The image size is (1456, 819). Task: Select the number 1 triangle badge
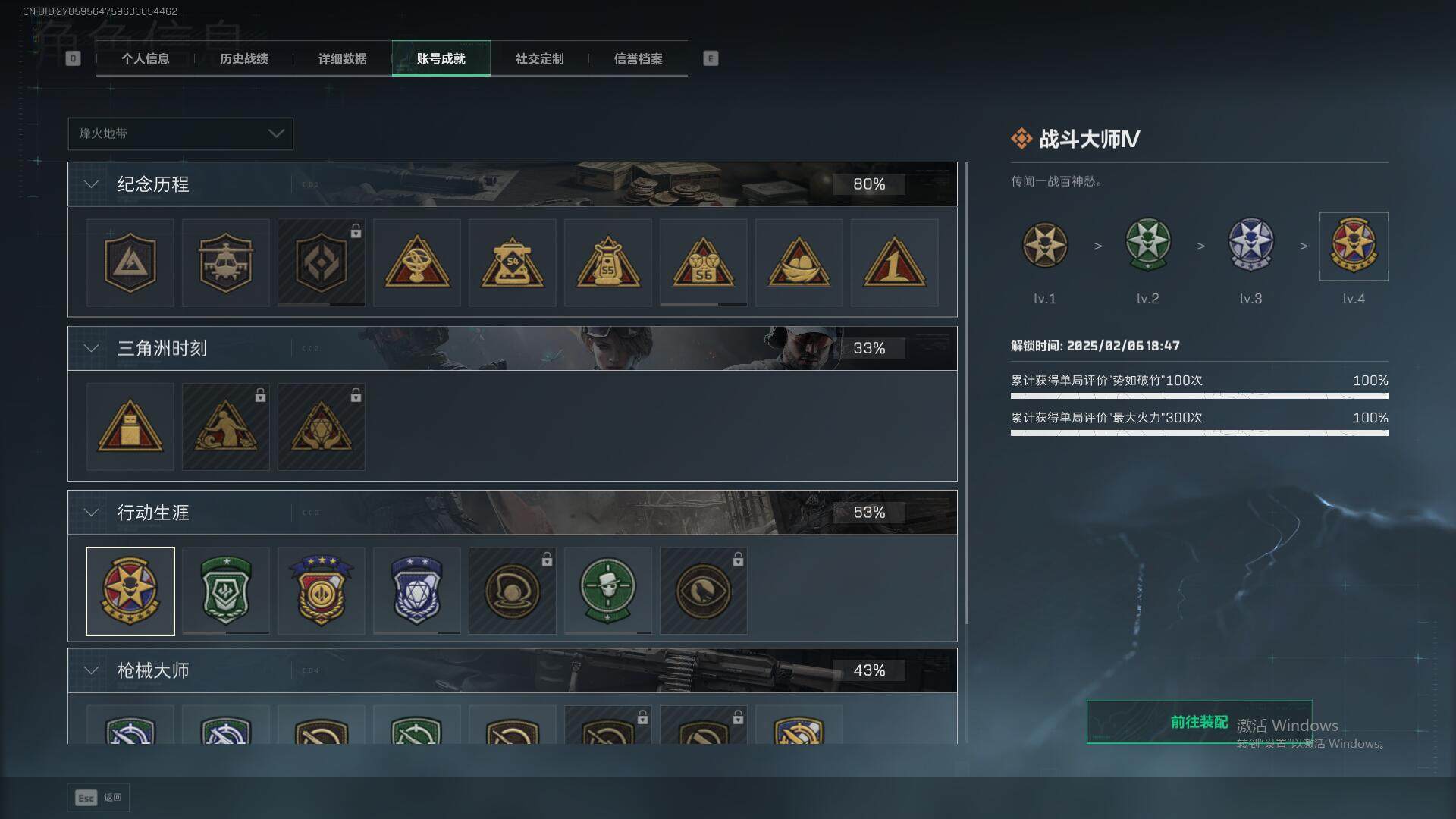pos(894,262)
